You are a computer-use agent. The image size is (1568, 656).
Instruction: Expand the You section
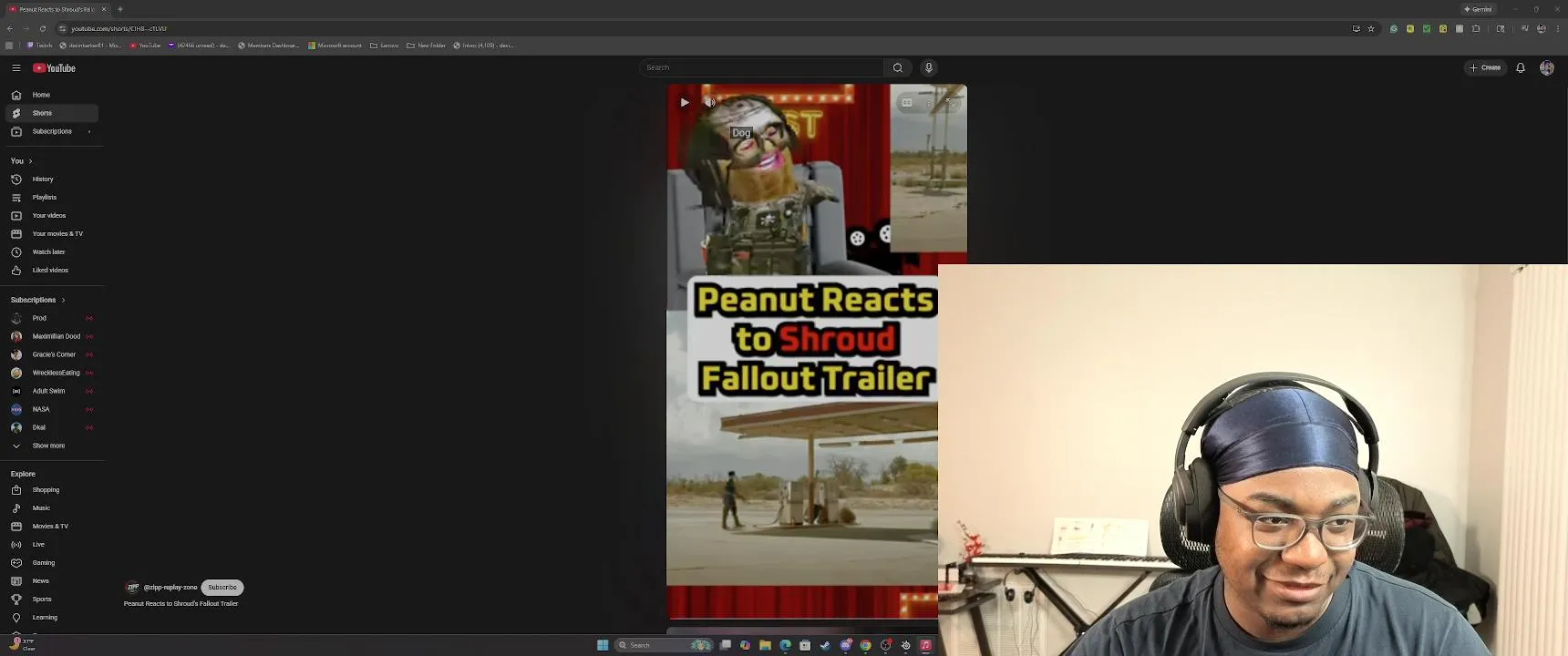[x=22, y=161]
